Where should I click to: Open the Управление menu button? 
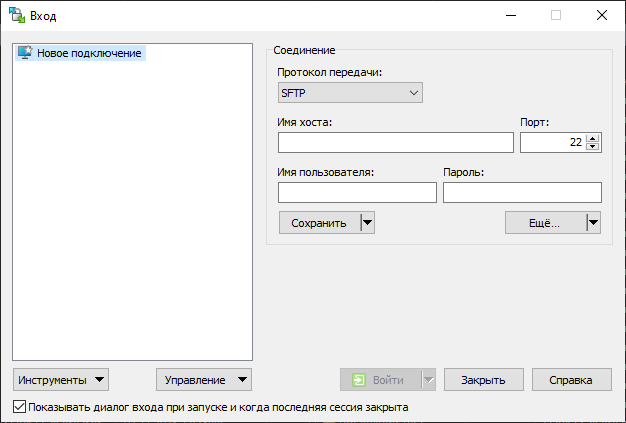(x=204, y=380)
